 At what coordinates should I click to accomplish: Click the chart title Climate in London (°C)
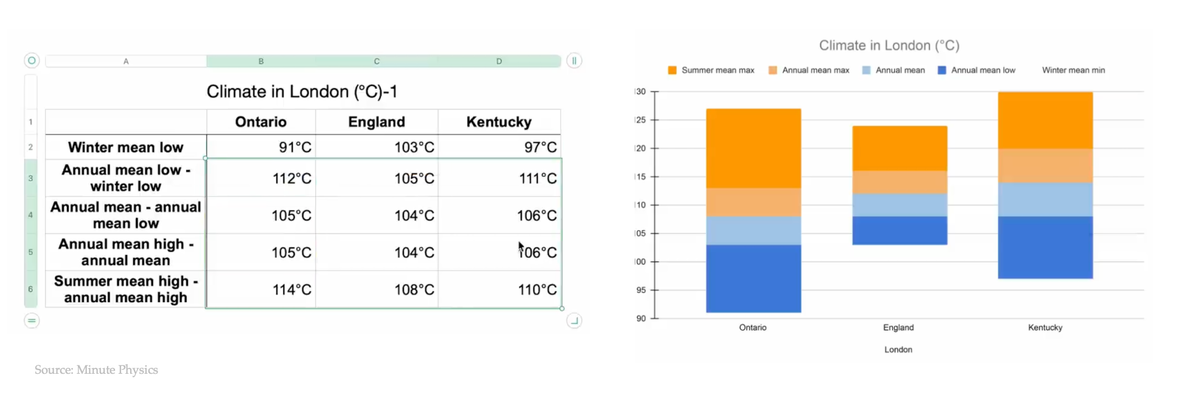click(889, 45)
